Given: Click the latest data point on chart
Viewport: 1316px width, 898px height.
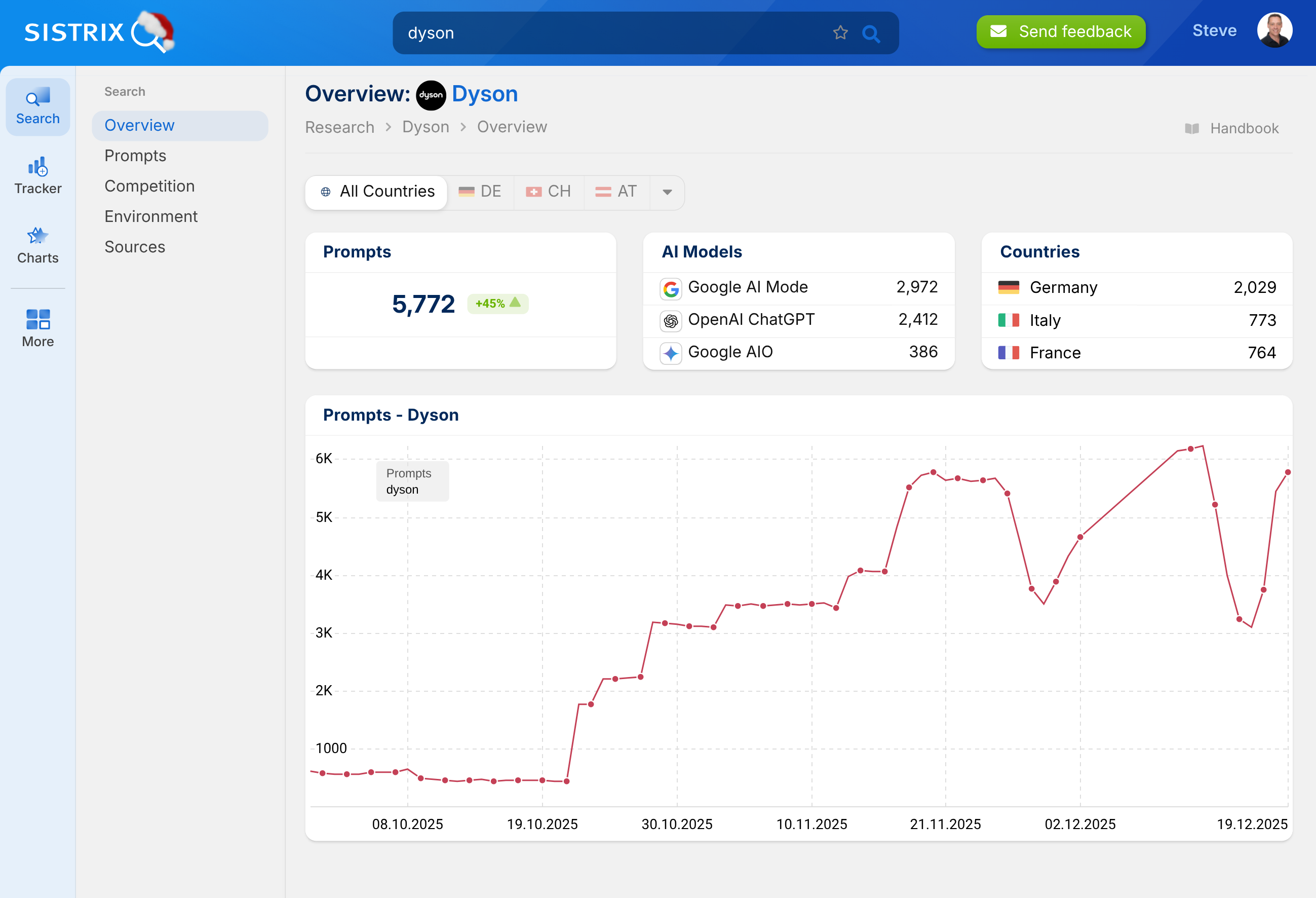Looking at the screenshot, I should tap(1287, 472).
